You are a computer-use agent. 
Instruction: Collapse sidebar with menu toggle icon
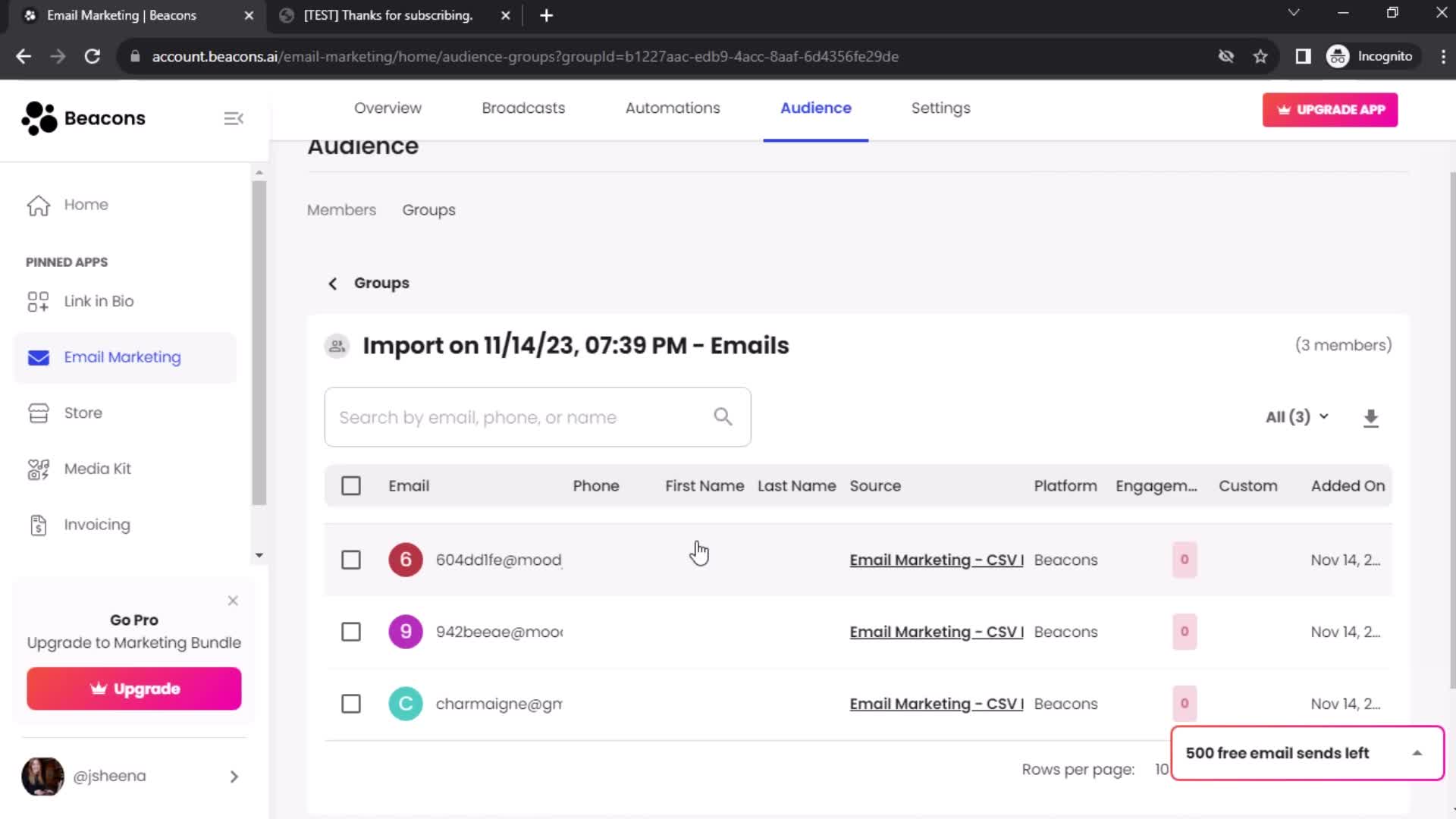[x=234, y=118]
